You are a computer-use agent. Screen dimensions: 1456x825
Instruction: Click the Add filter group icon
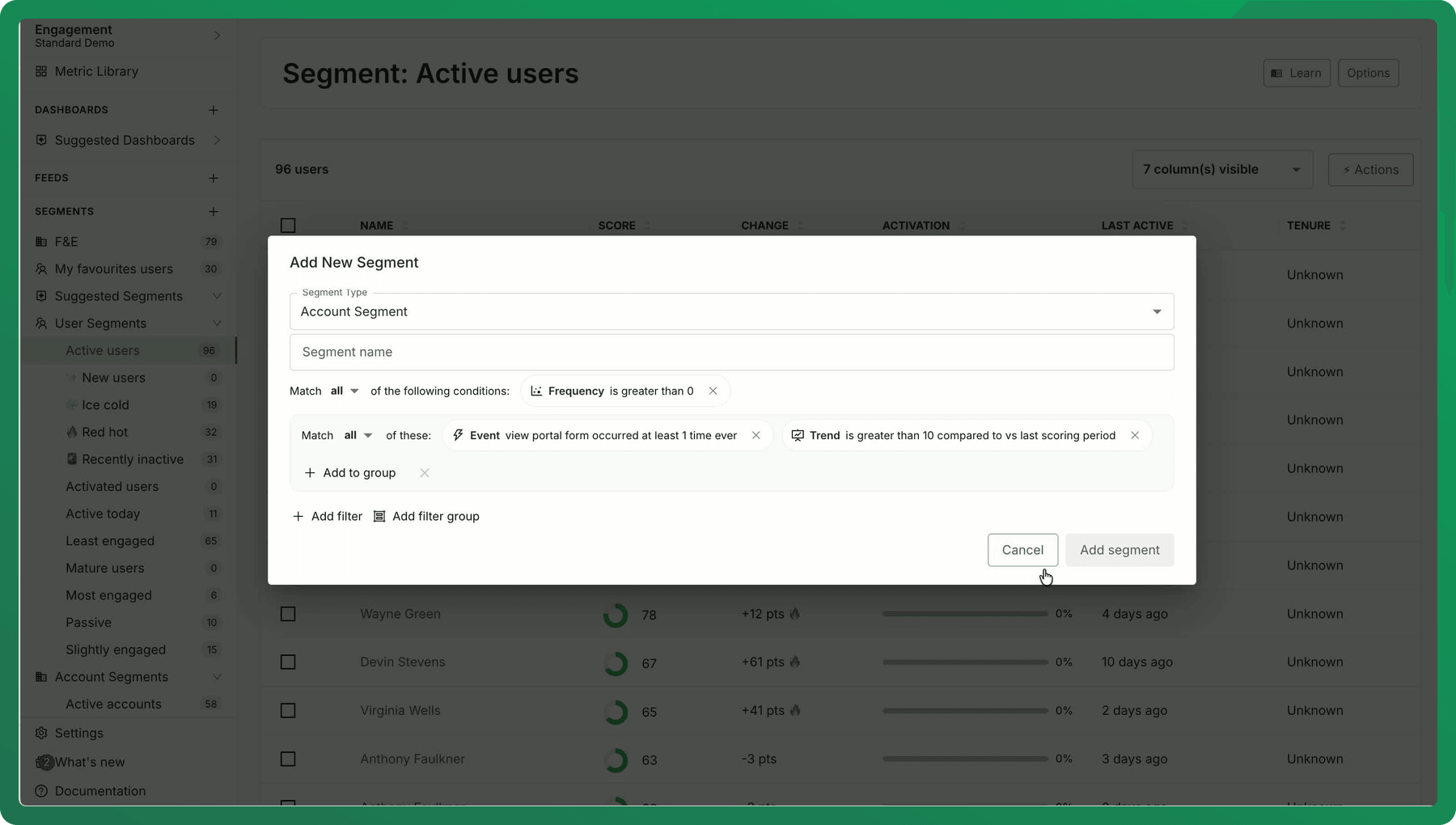379,516
